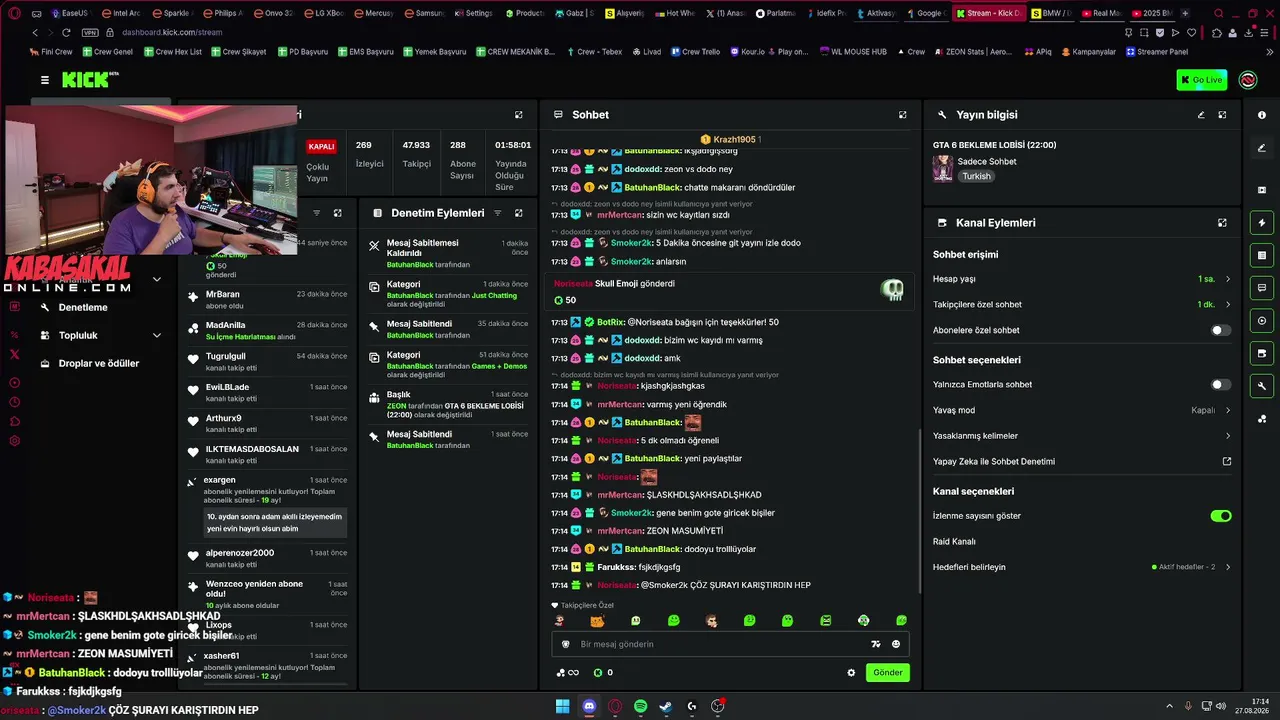
Task: Click the Kick logo
Action: 90,80
